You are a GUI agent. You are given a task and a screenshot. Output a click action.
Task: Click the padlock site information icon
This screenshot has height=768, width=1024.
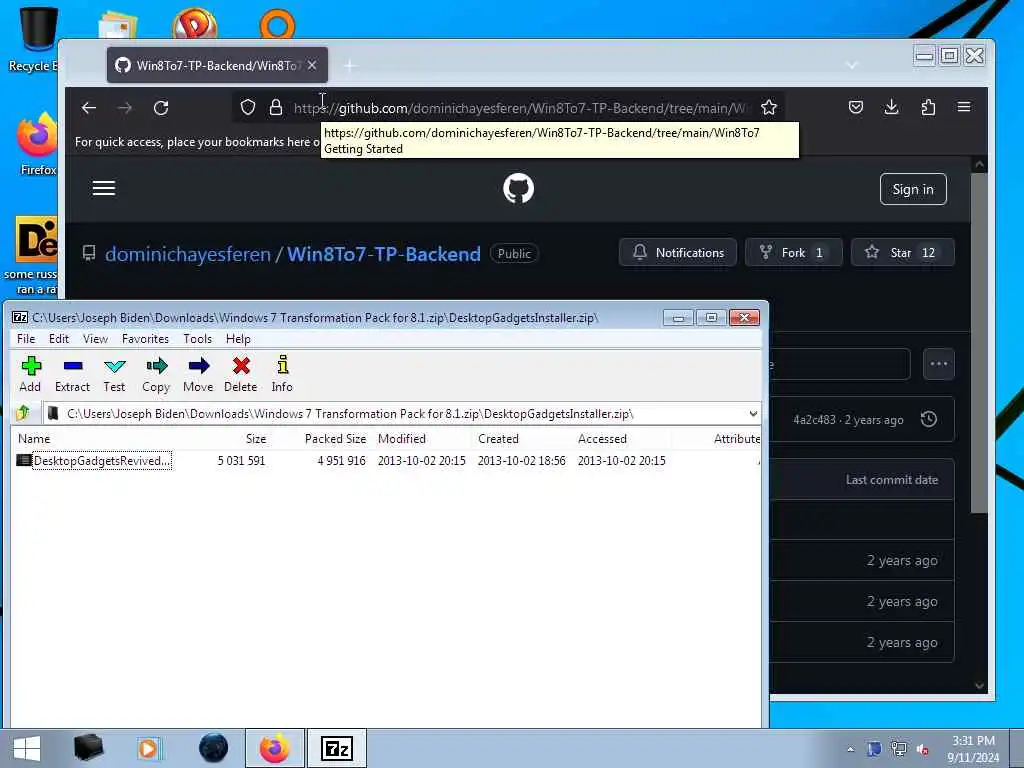[276, 107]
